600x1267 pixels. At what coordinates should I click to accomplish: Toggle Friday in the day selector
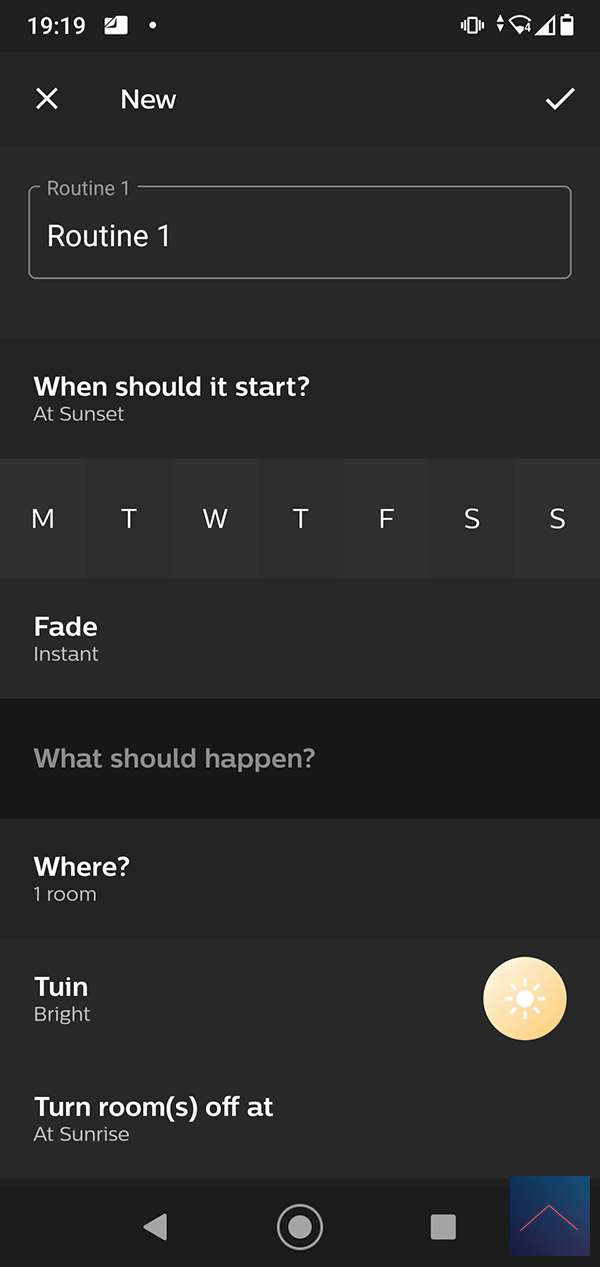pyautogui.click(x=386, y=519)
